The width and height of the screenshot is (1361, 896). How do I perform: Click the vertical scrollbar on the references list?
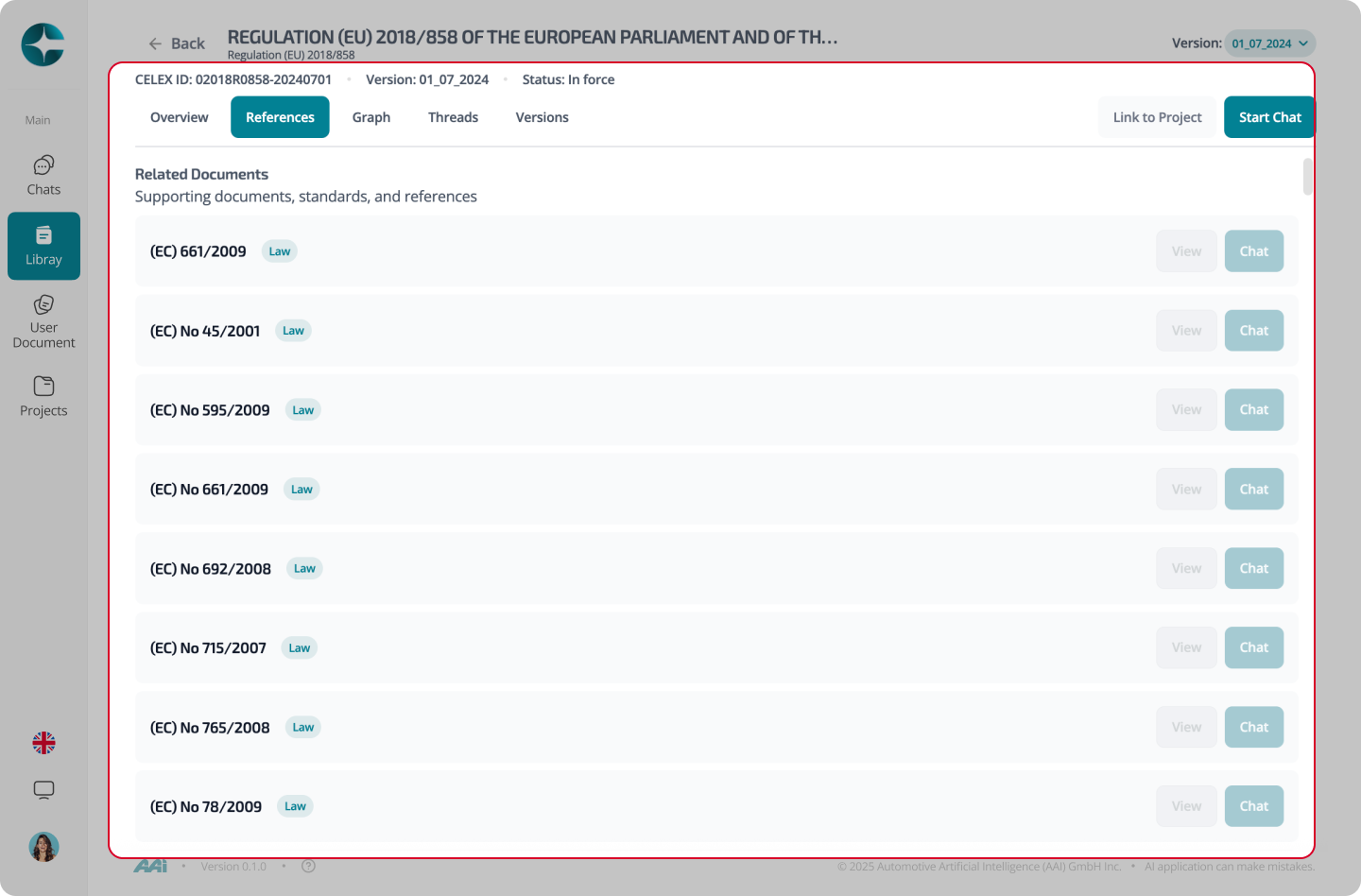[1308, 177]
